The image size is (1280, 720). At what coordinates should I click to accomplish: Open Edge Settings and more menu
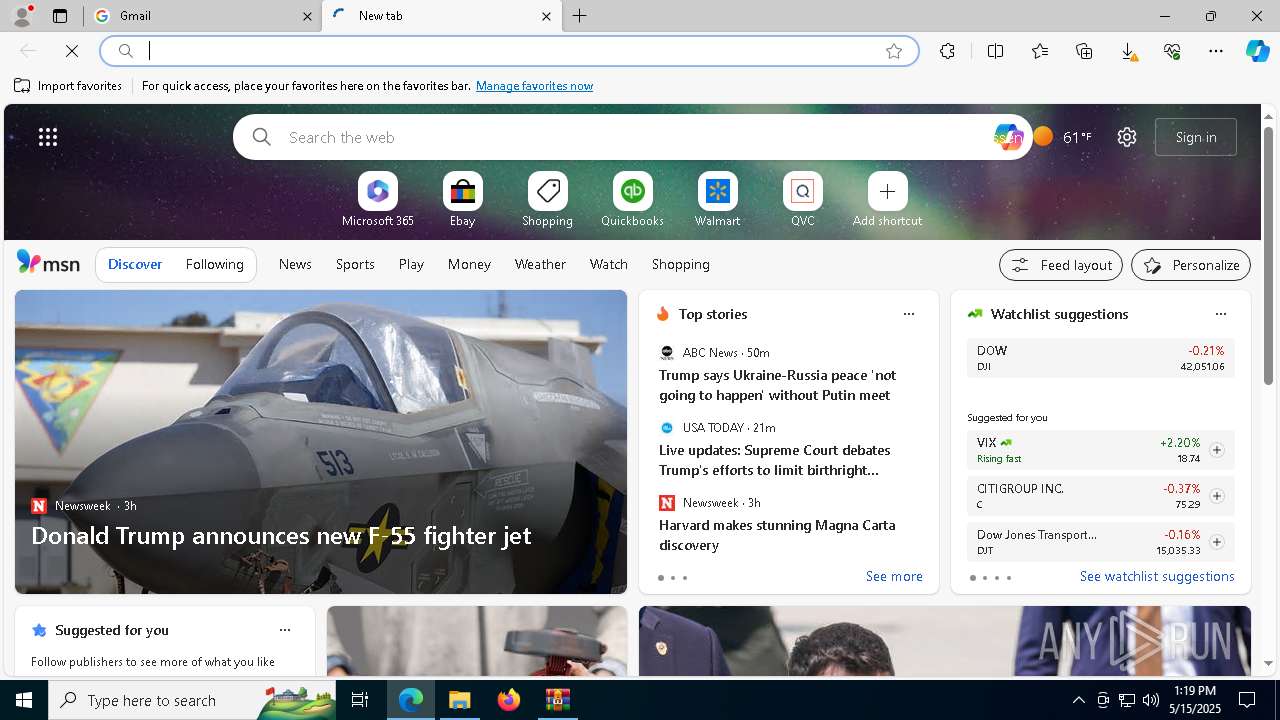pyautogui.click(x=1216, y=51)
